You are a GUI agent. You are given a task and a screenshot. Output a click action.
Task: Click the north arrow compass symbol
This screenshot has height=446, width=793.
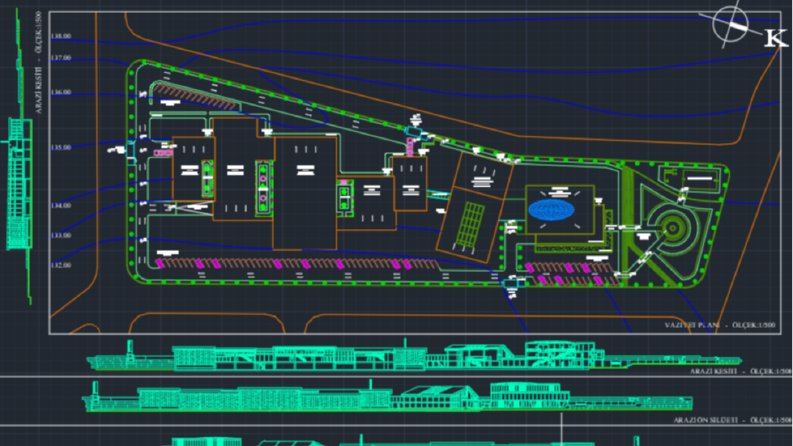pos(731,25)
